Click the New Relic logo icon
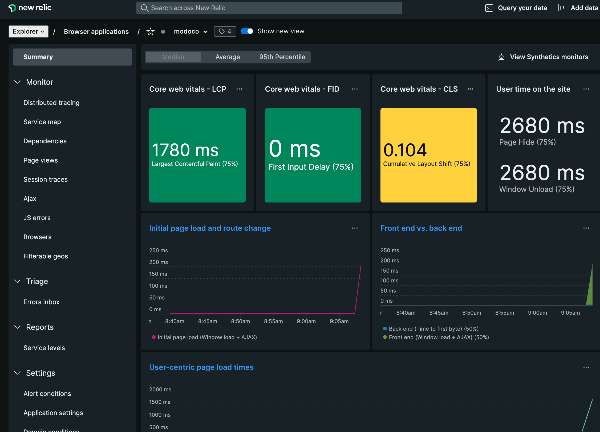Image resolution: width=600 pixels, height=432 pixels. click(12, 8)
